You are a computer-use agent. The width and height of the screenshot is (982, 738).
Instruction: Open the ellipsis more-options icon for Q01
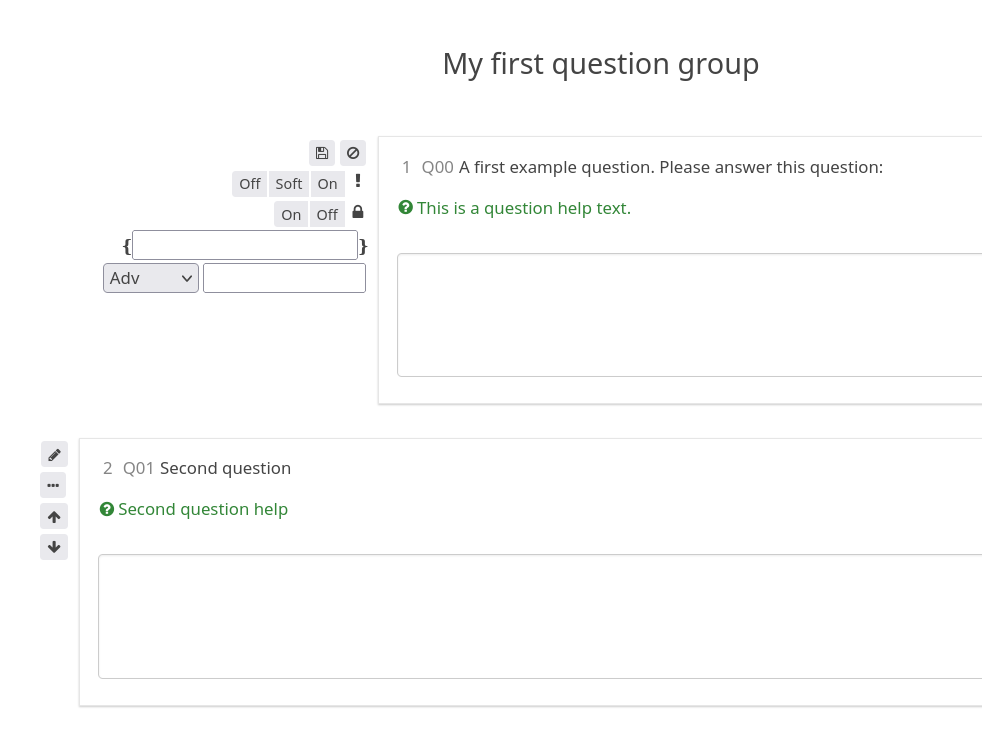coord(54,486)
